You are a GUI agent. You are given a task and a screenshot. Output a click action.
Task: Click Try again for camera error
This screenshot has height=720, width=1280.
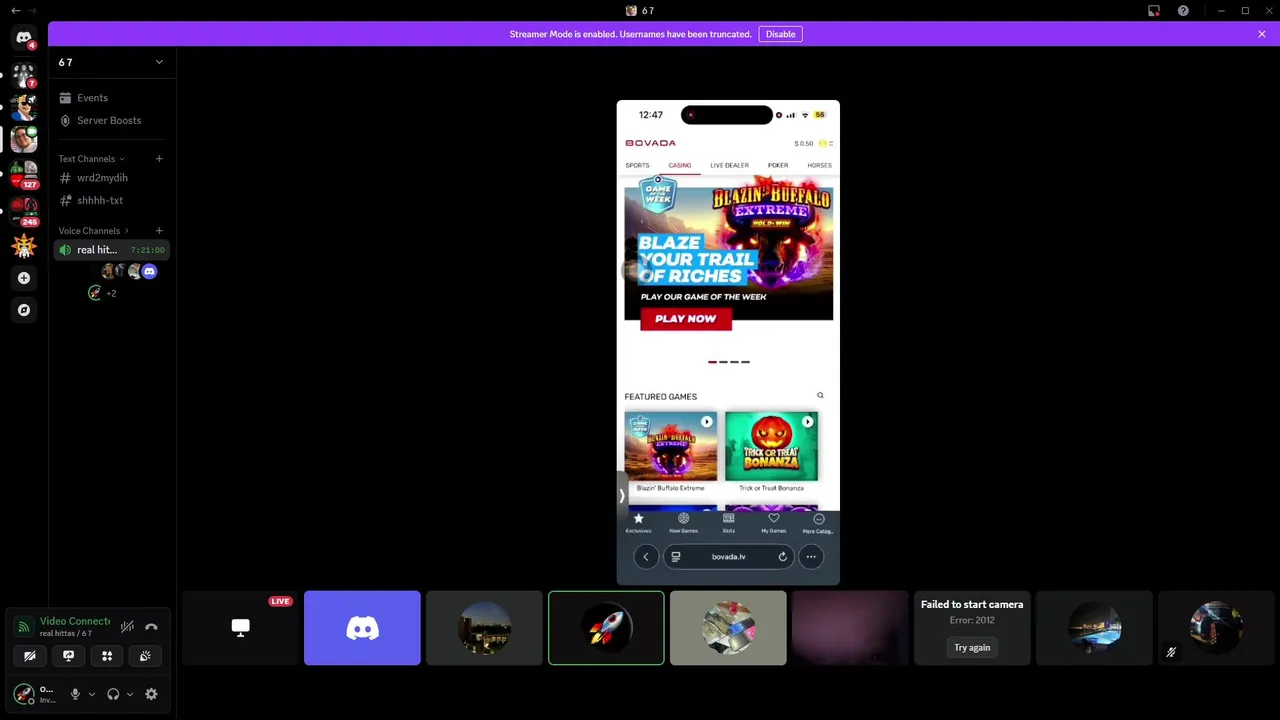(x=972, y=647)
